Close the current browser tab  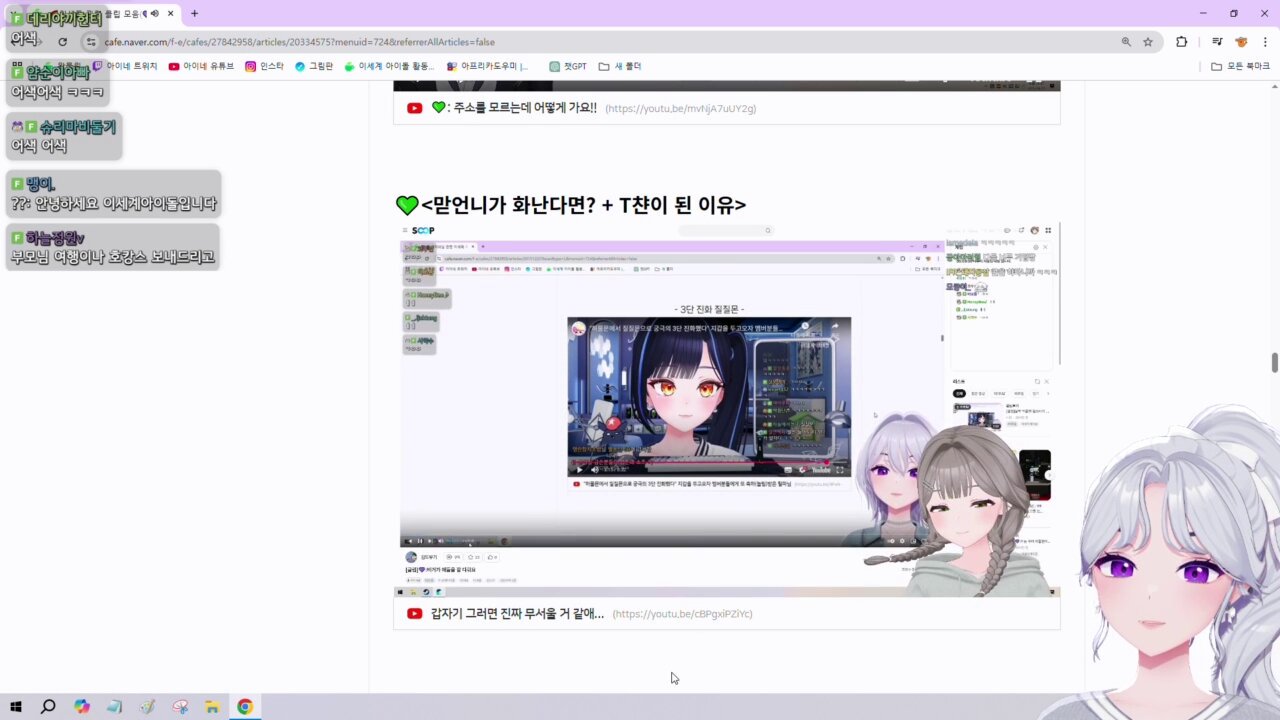pos(172,13)
